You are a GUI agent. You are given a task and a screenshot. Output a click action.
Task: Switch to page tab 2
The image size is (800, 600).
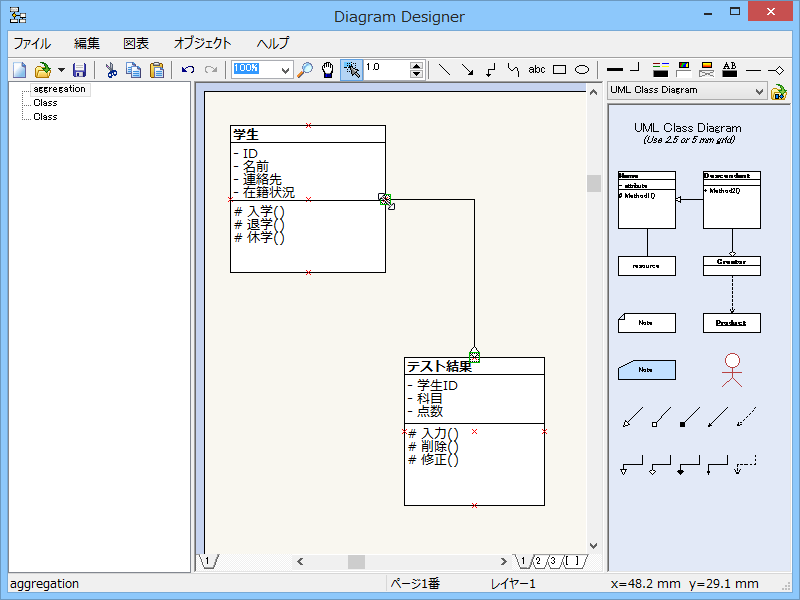(x=538, y=561)
